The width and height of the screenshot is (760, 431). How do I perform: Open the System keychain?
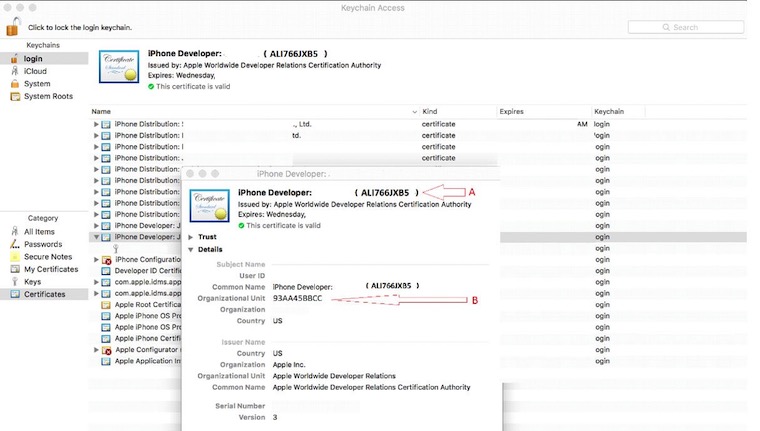(36, 84)
